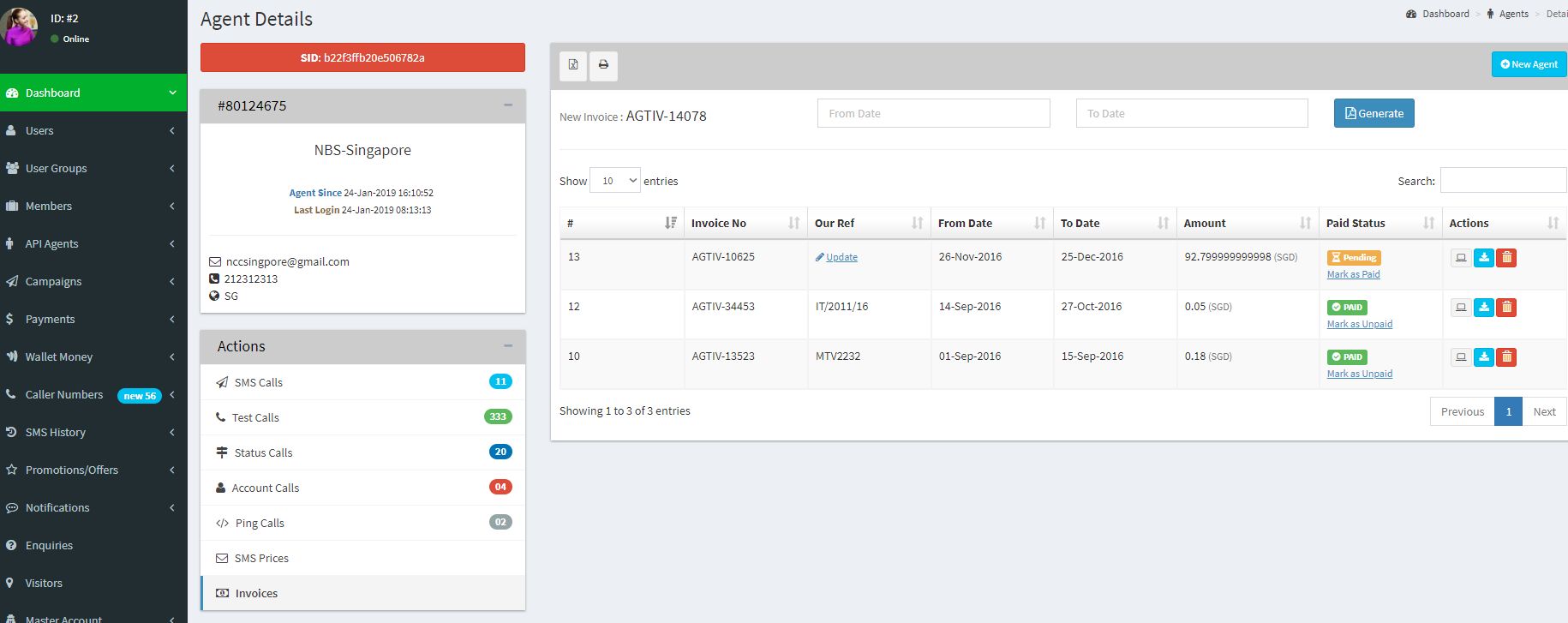Expand the Wallet Money sidebar menu
This screenshot has height=623, width=1568.
[x=93, y=356]
